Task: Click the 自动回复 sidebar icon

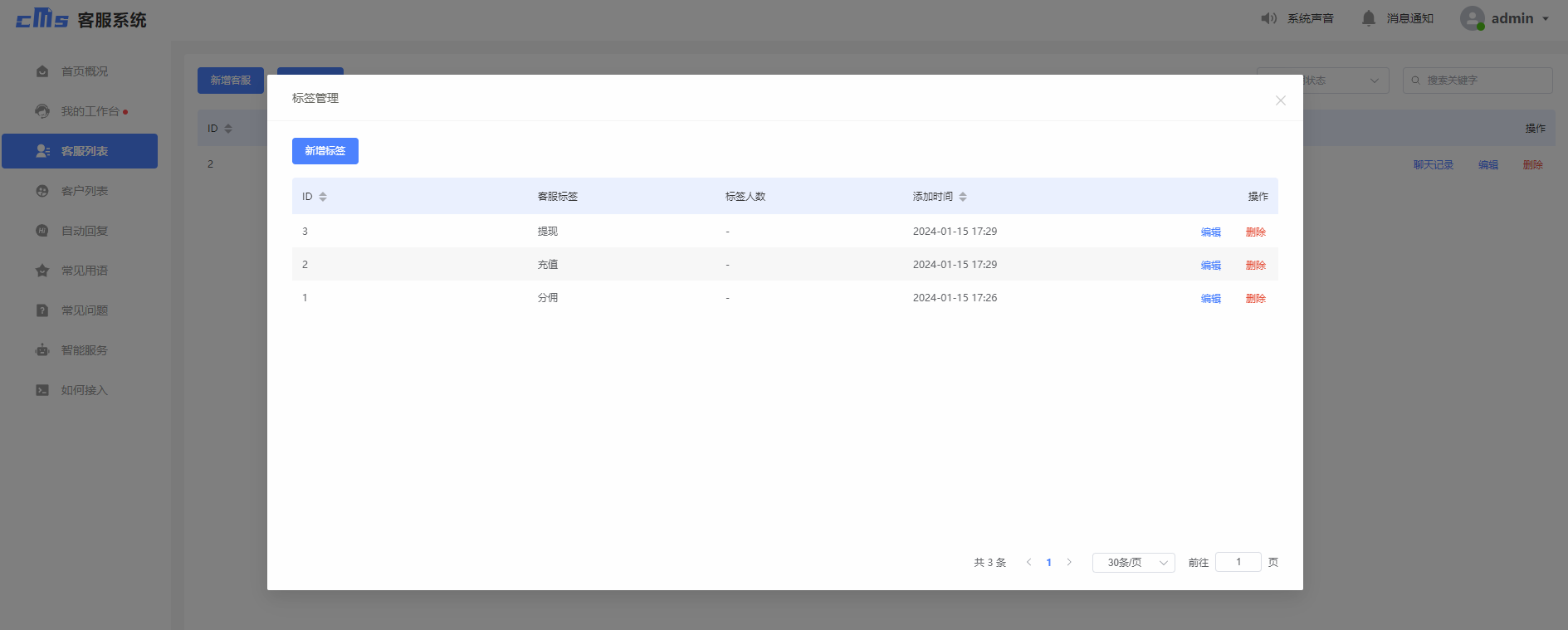Action: click(x=42, y=231)
